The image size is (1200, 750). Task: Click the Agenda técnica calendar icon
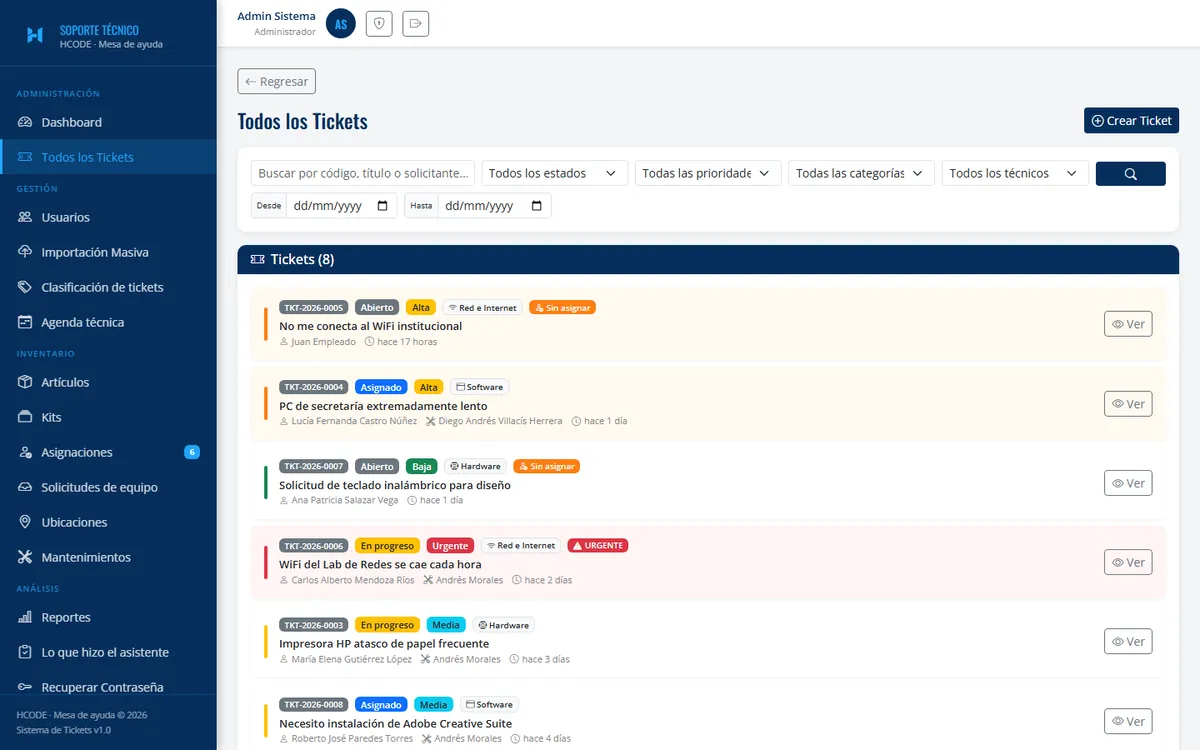pyautogui.click(x=25, y=322)
